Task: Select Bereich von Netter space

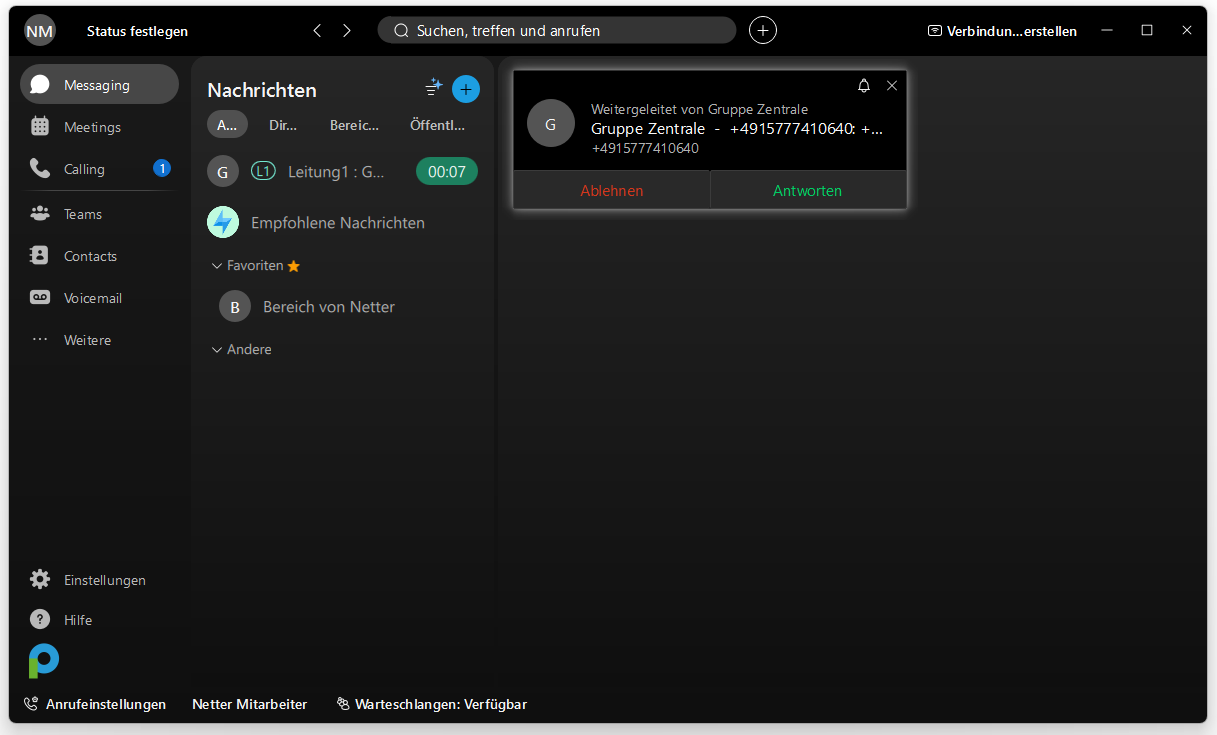Action: (x=328, y=307)
